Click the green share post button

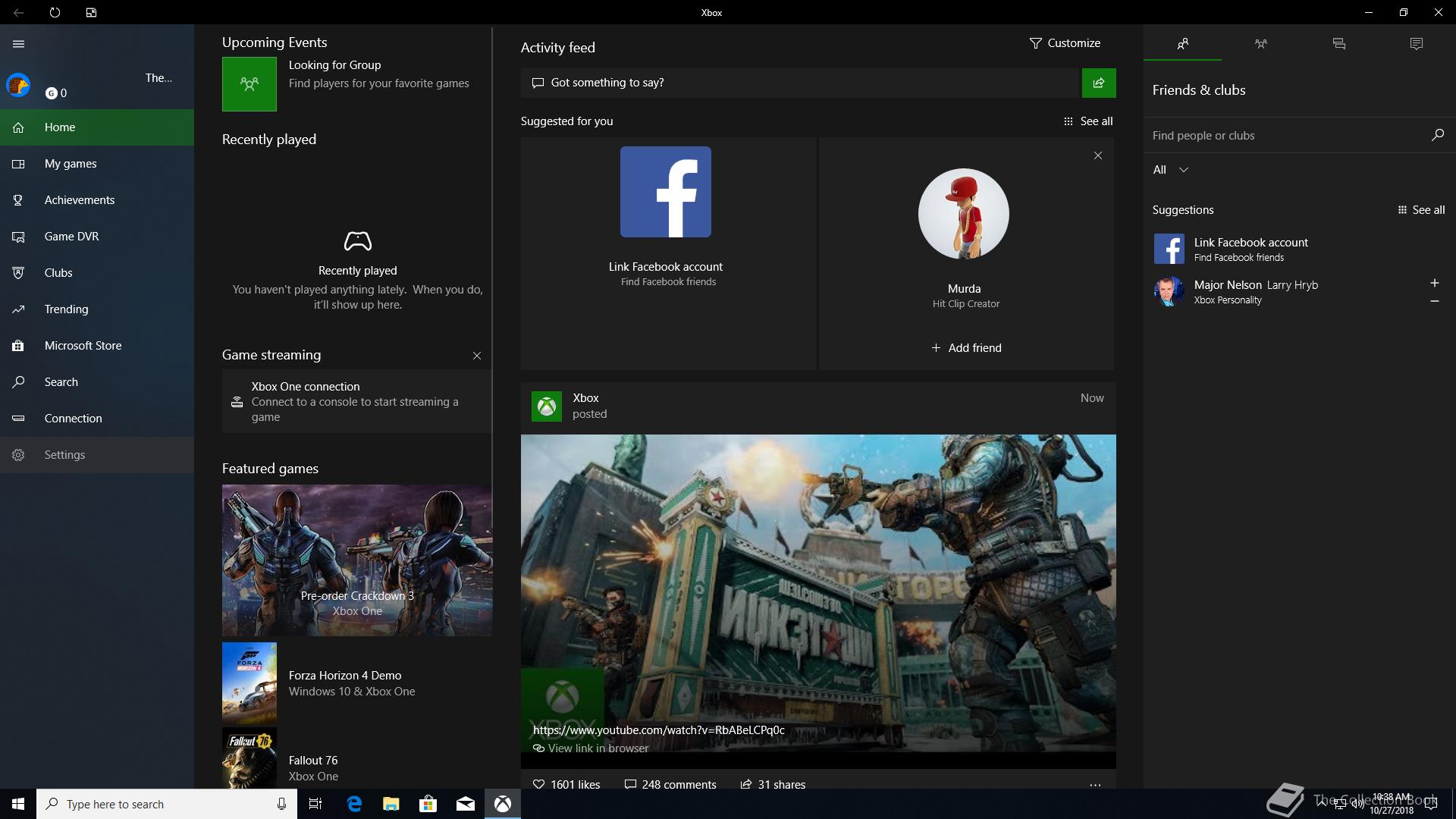(1099, 83)
